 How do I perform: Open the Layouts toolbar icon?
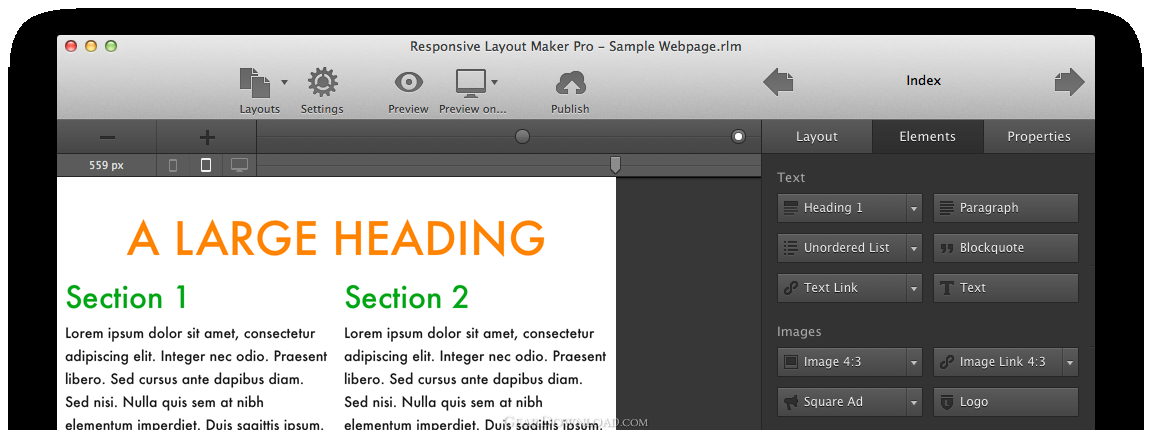click(x=255, y=82)
